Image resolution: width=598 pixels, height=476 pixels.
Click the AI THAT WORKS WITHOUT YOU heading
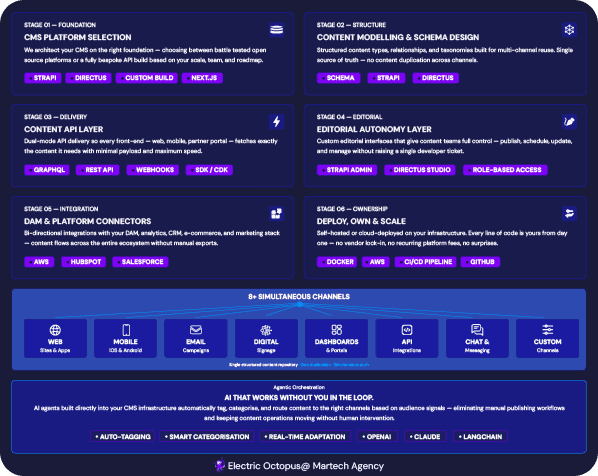tap(299, 397)
